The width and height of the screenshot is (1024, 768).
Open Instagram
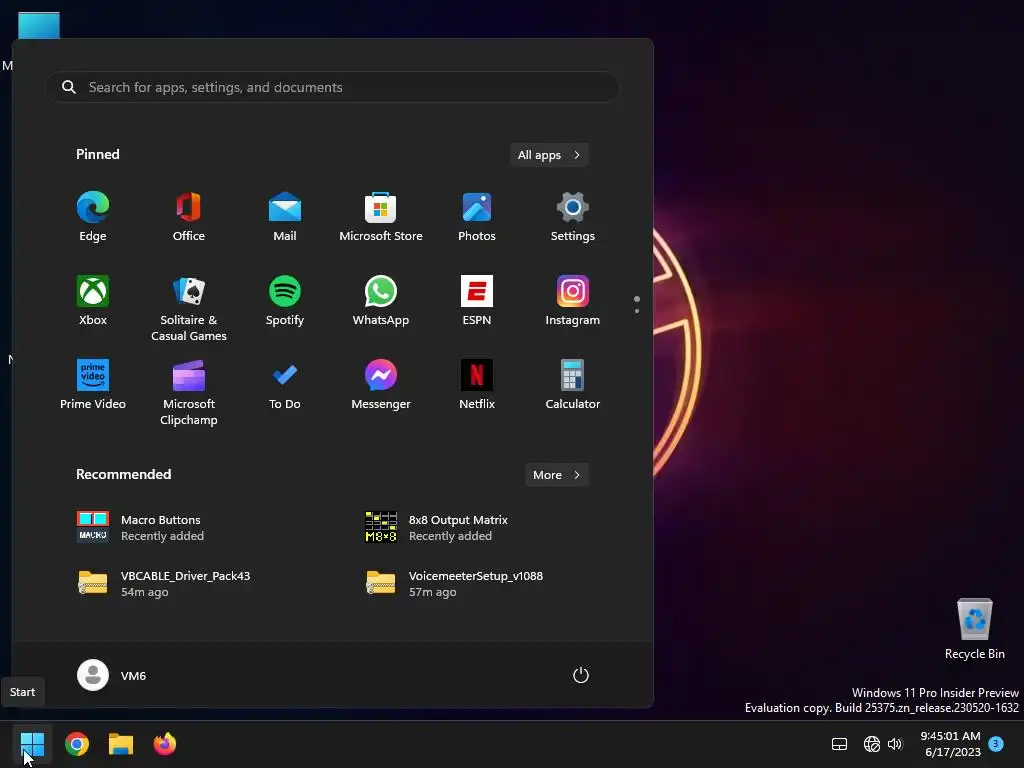tap(573, 300)
